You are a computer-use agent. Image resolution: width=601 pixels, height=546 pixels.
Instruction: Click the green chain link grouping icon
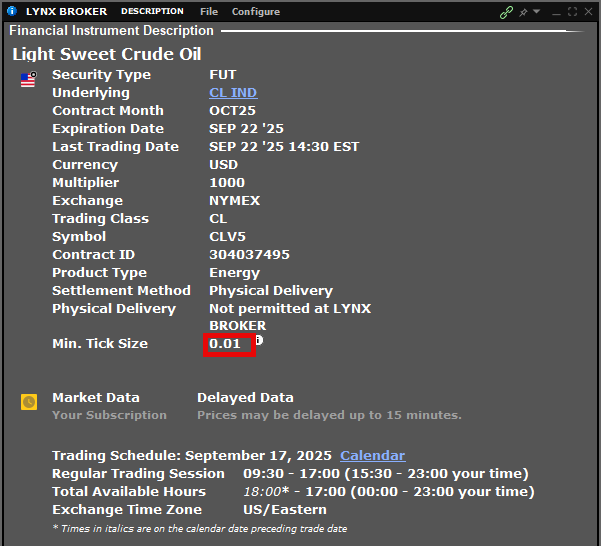click(x=507, y=12)
